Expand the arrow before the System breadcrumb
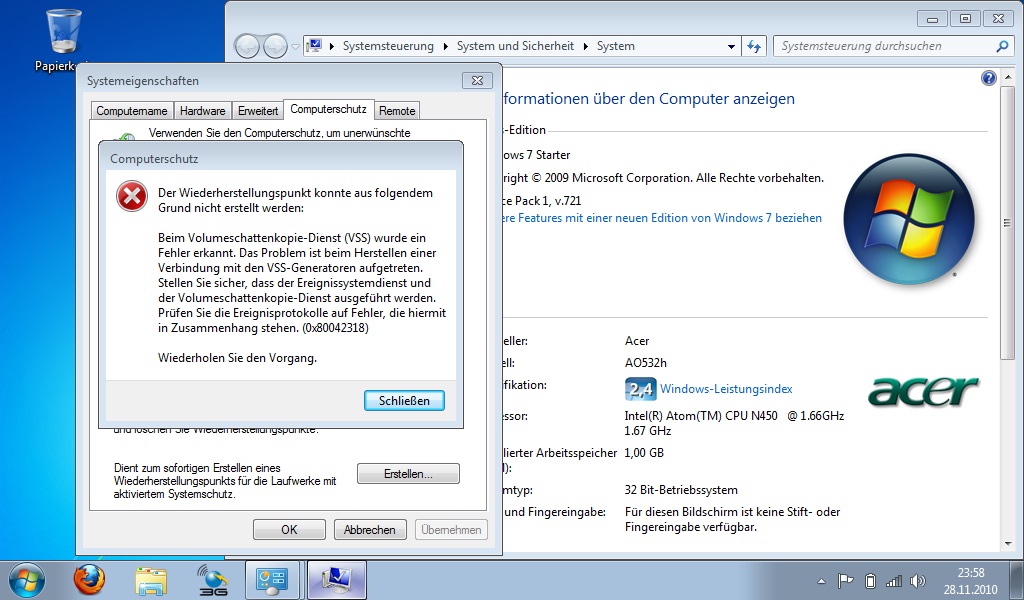1024x600 pixels. point(586,46)
